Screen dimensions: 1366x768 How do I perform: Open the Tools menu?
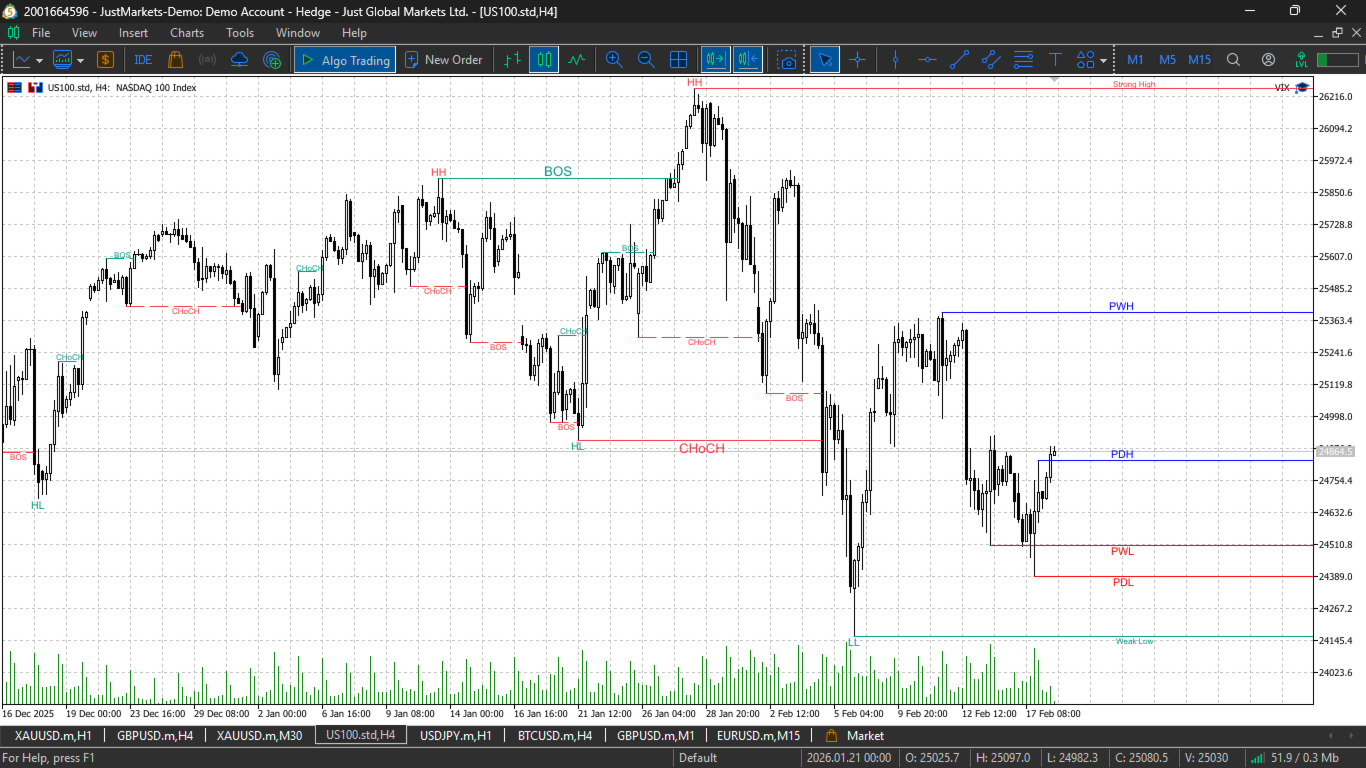[x=240, y=33]
